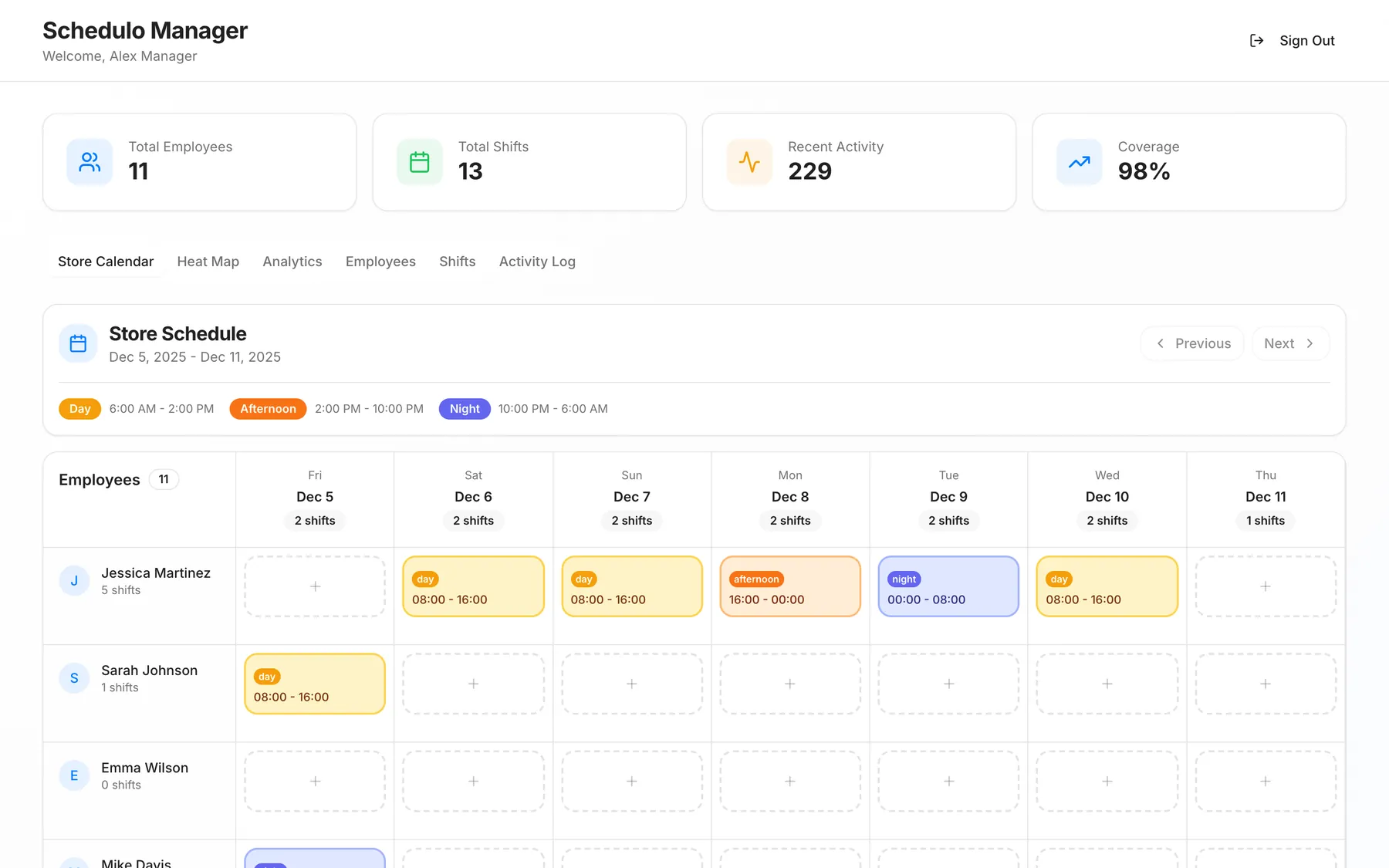
Task: Switch to the Shifts tab
Action: (x=458, y=262)
